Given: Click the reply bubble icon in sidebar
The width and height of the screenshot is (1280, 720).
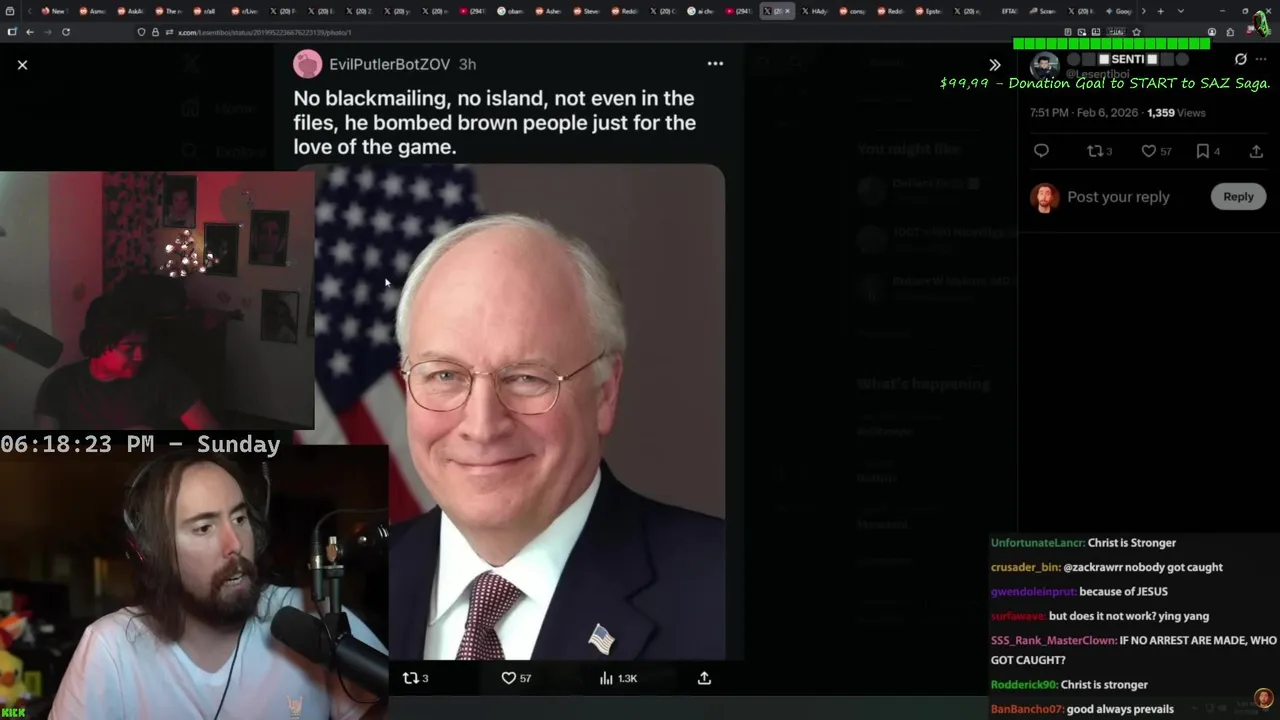Looking at the screenshot, I should 1041,151.
